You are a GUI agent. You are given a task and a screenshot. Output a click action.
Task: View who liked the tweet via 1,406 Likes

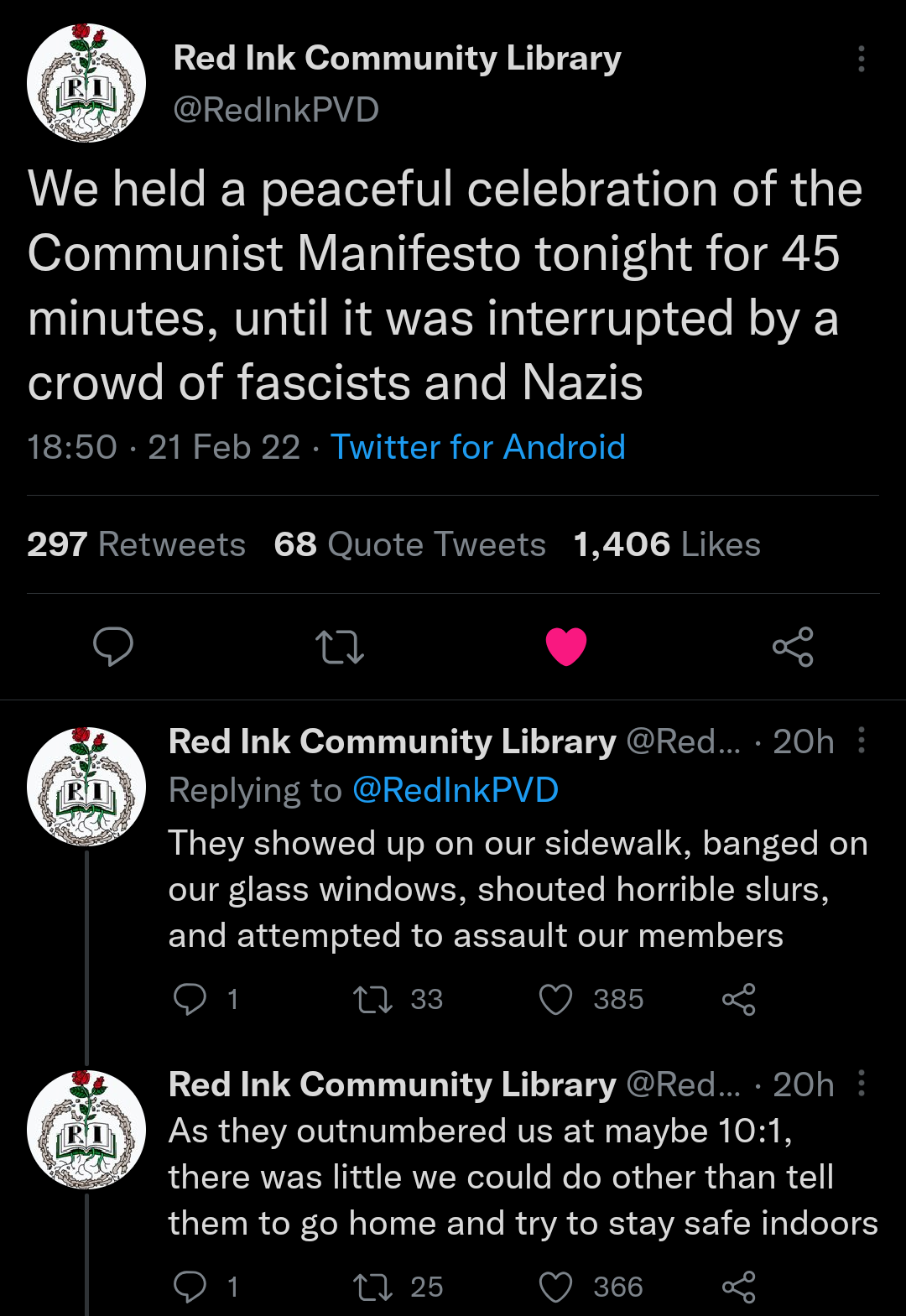[665, 544]
